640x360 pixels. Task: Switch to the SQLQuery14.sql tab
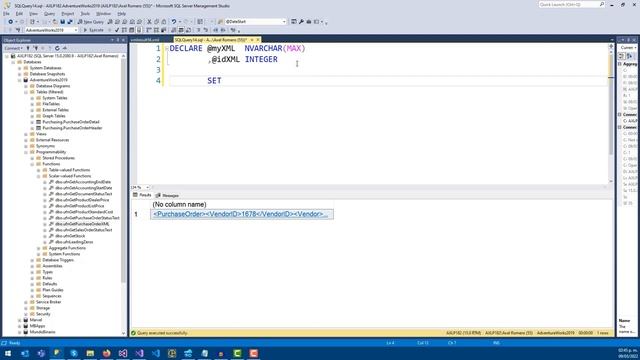211,40
